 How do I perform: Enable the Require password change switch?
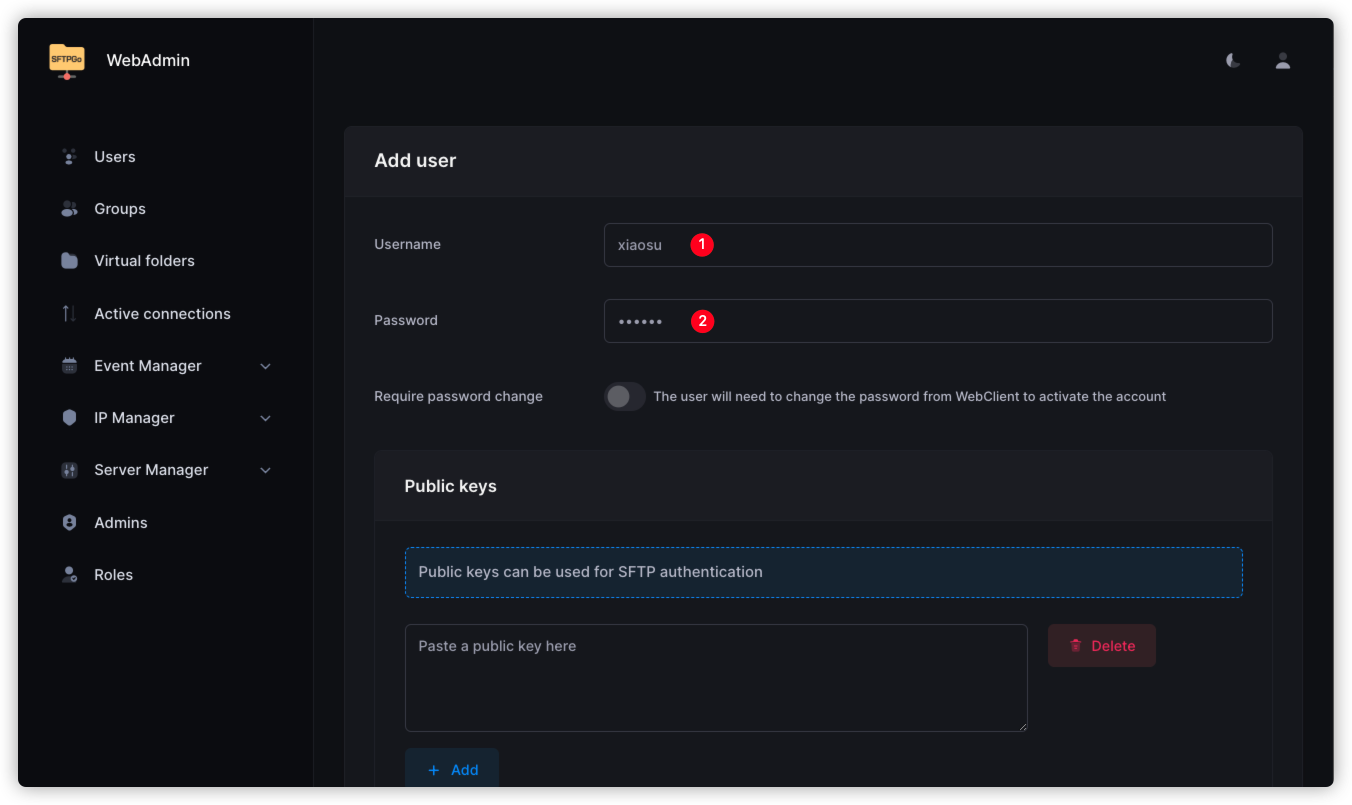[x=624, y=397]
